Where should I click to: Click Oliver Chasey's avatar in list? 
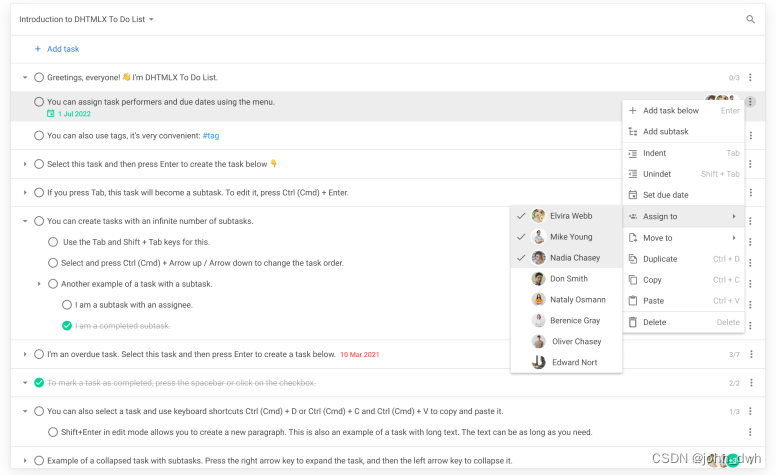pyautogui.click(x=538, y=341)
